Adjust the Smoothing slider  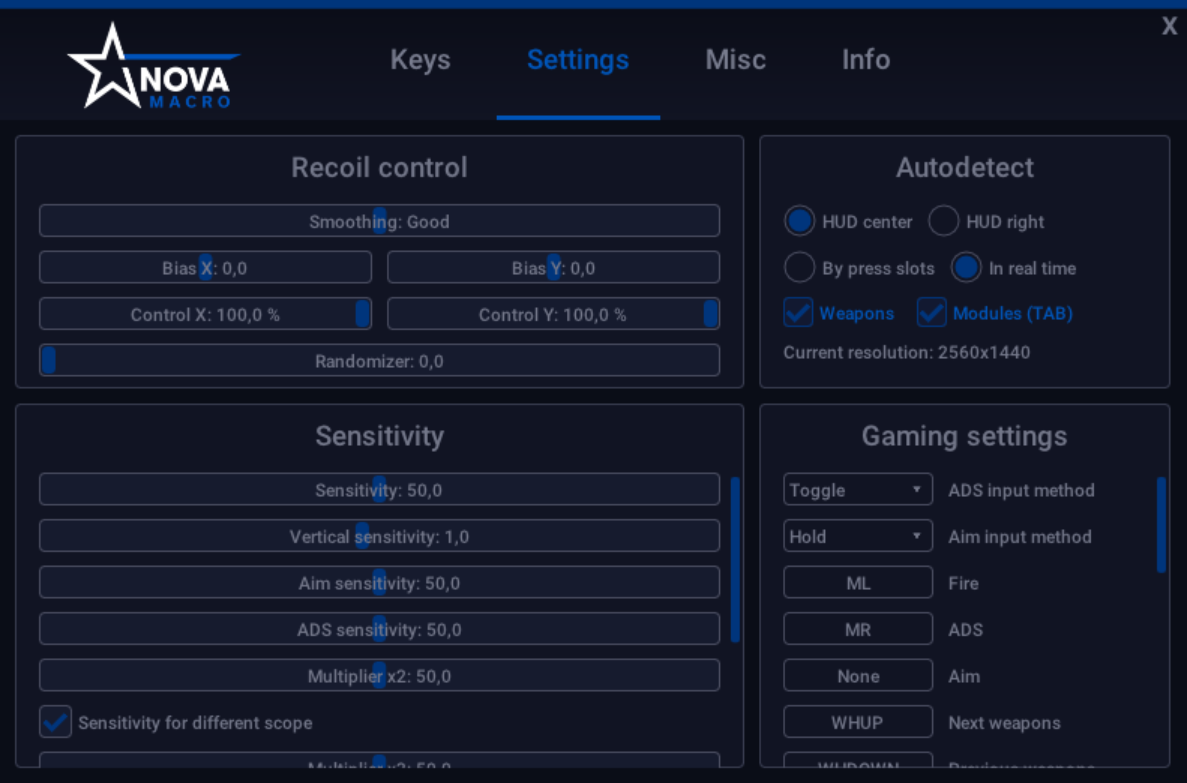(x=379, y=221)
